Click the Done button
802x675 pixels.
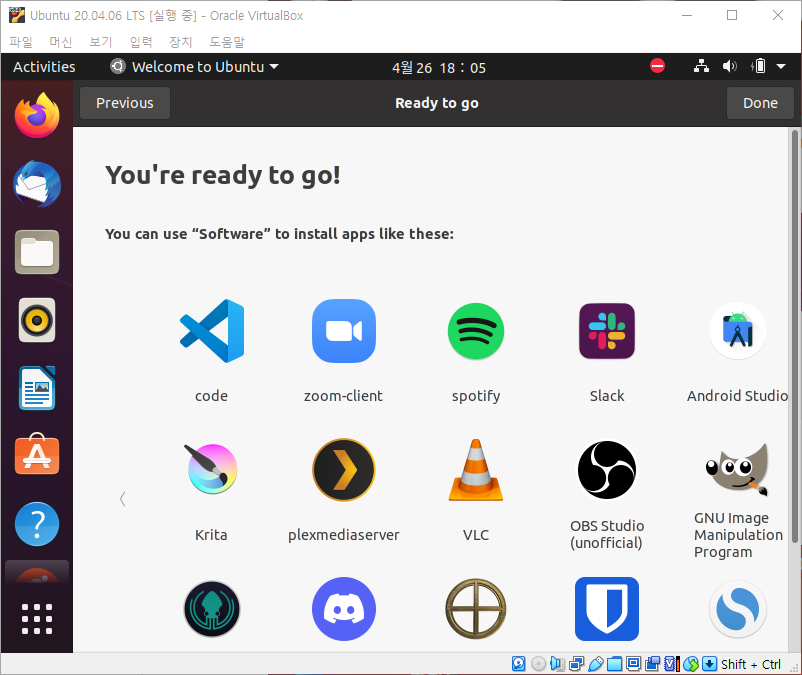click(760, 103)
